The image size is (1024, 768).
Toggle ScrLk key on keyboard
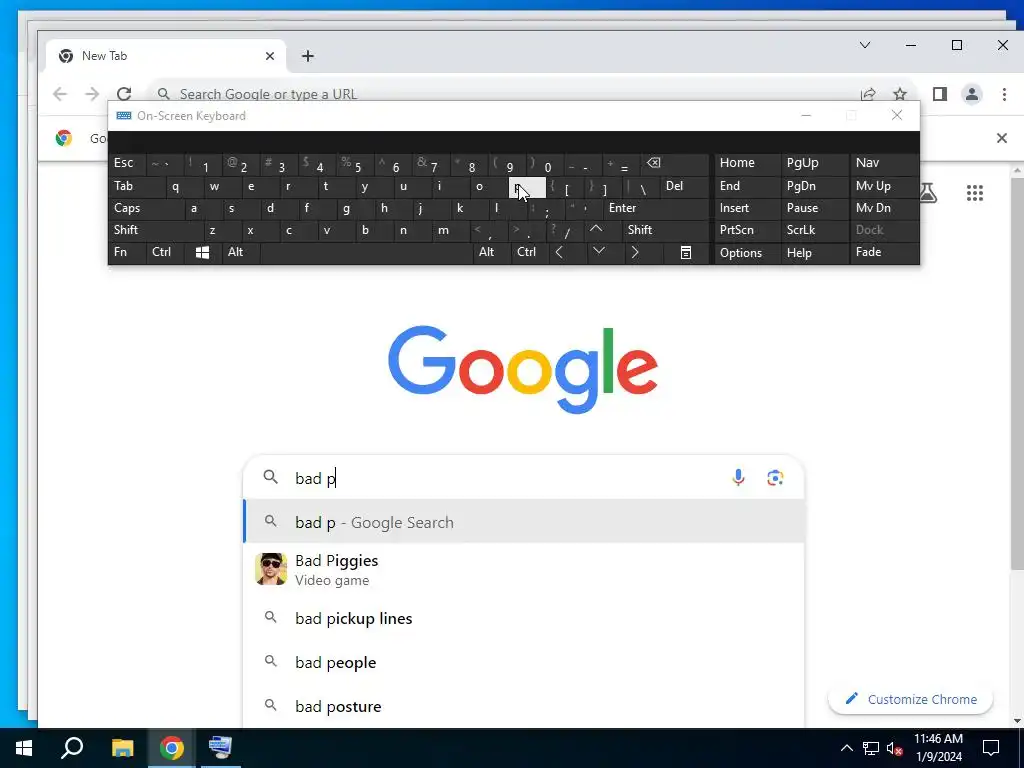tap(814, 230)
